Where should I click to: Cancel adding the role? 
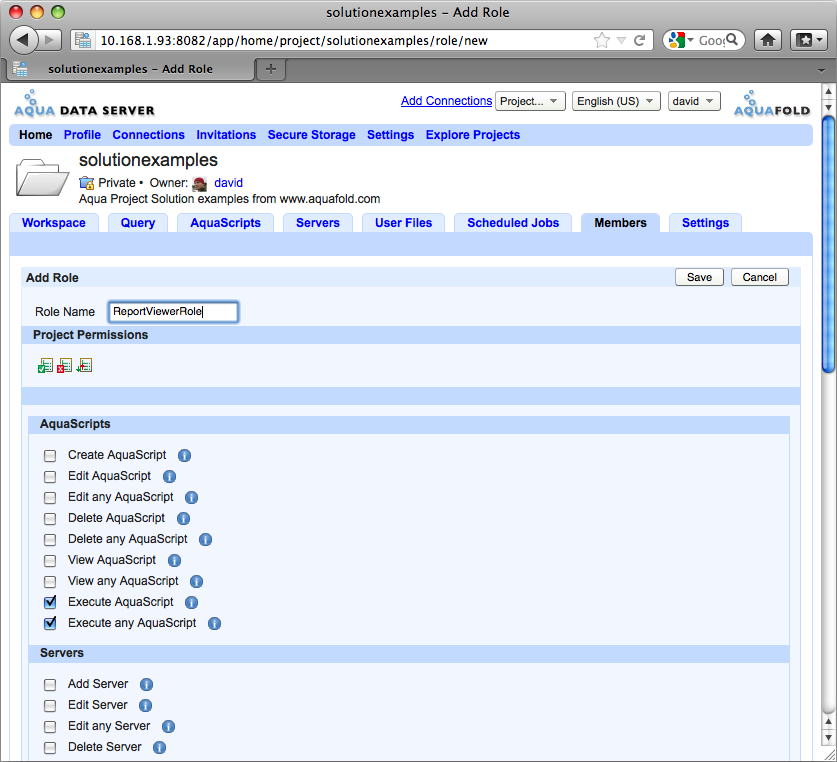click(x=760, y=277)
